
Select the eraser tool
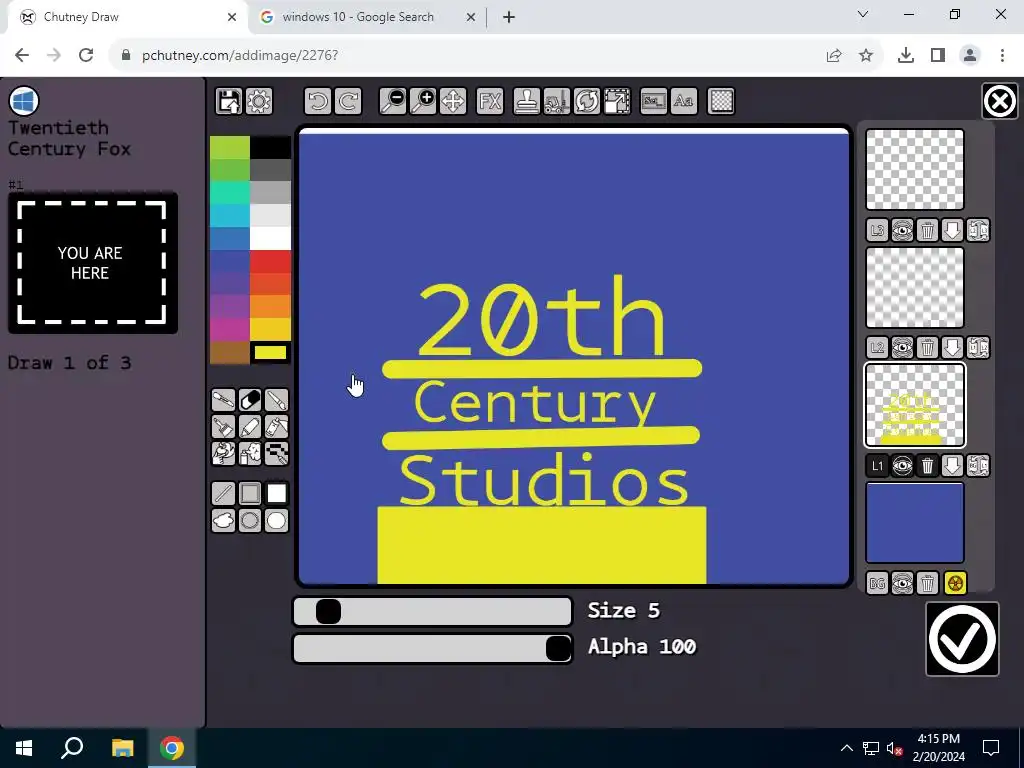tap(250, 400)
